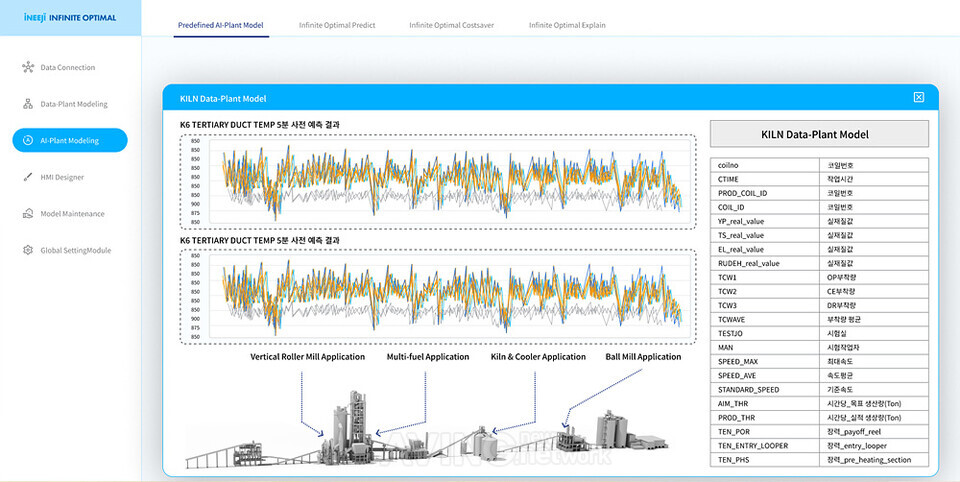Click the 최대속도 description cell
960x482 pixels.
pos(874,361)
